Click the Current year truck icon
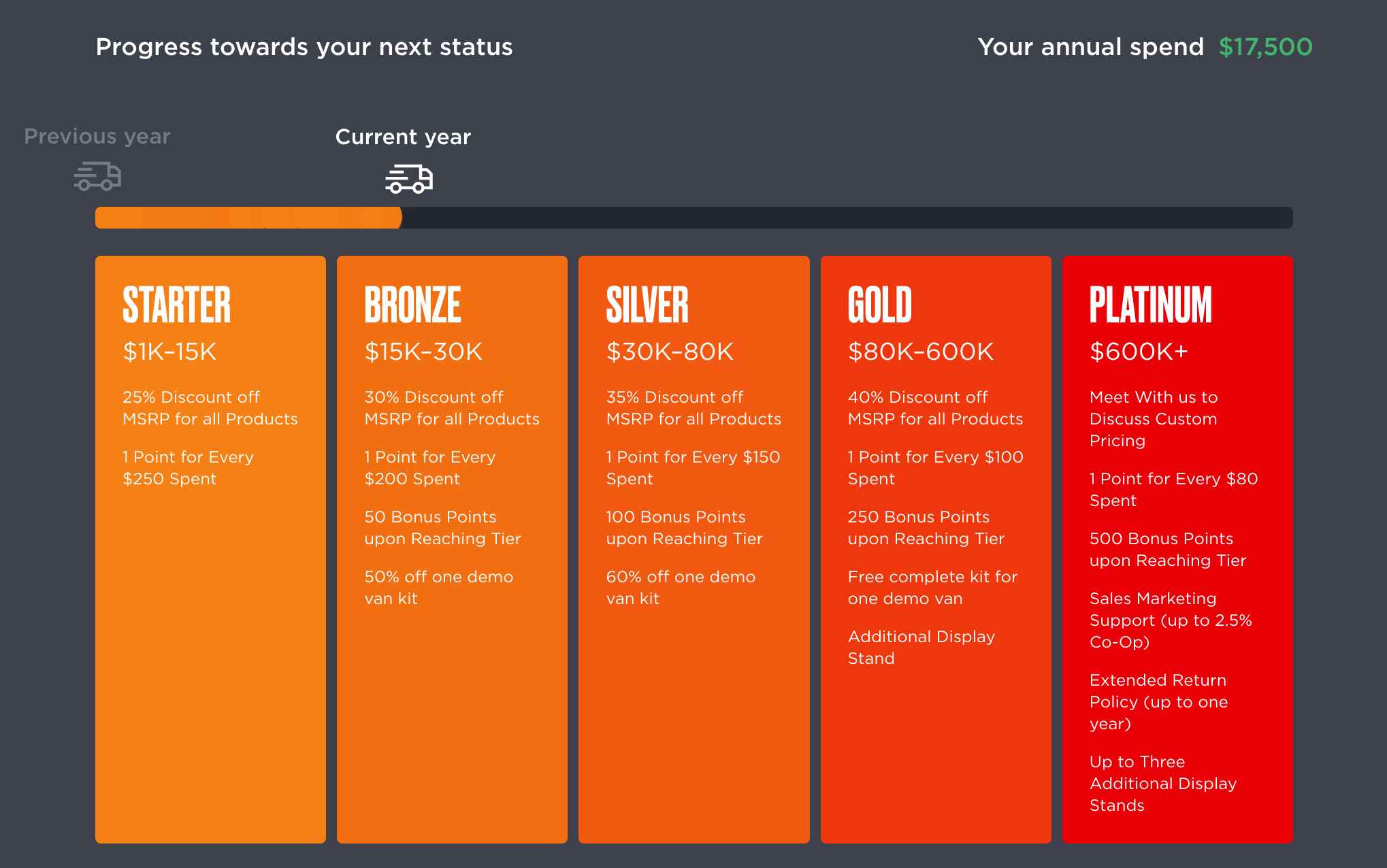Image resolution: width=1387 pixels, height=868 pixels. click(409, 179)
